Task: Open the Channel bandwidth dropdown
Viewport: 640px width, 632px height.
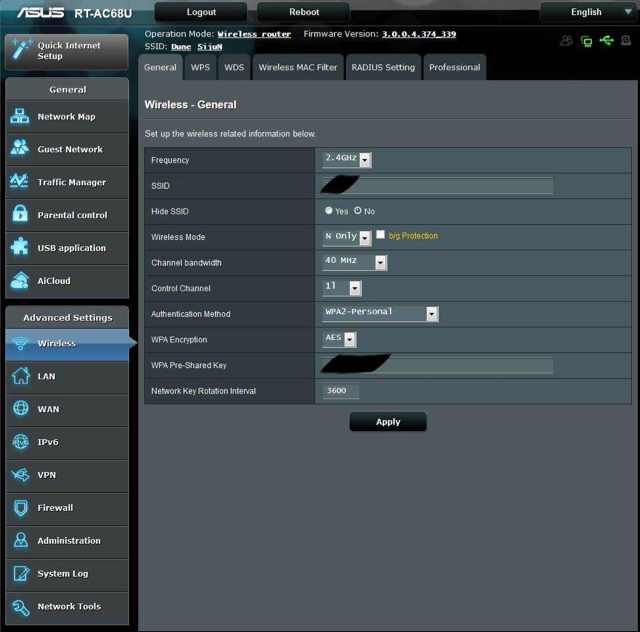Action: (354, 262)
